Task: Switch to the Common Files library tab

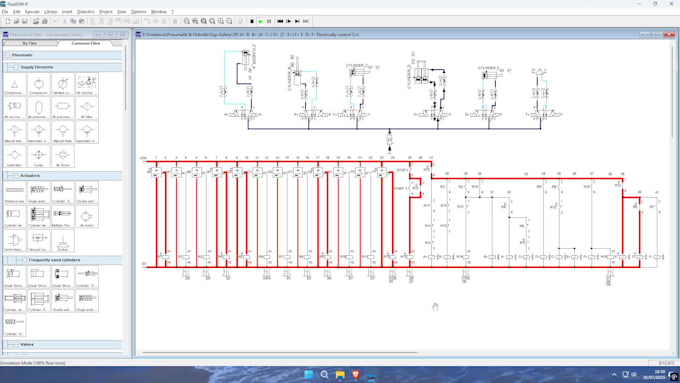Action: coord(85,43)
